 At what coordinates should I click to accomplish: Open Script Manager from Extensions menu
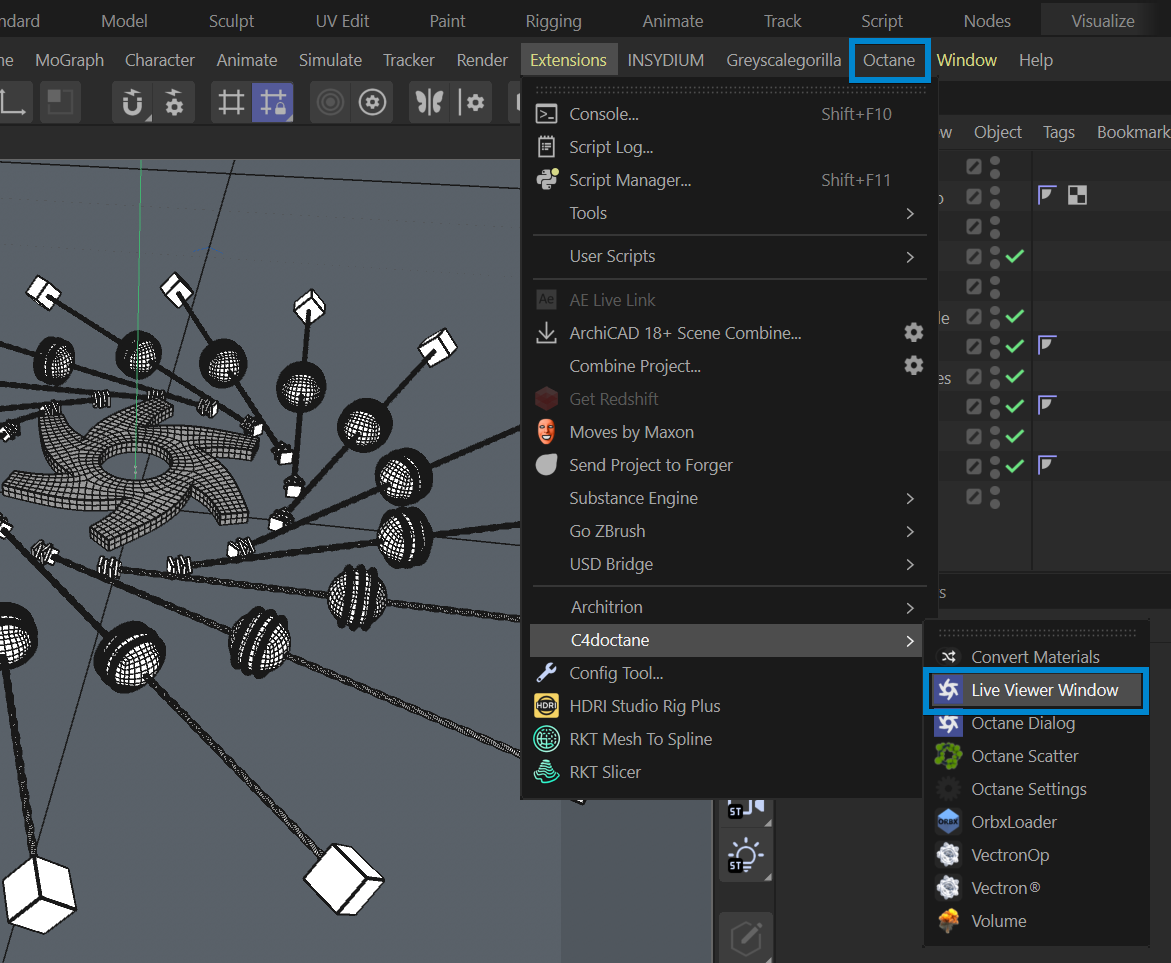click(x=629, y=180)
